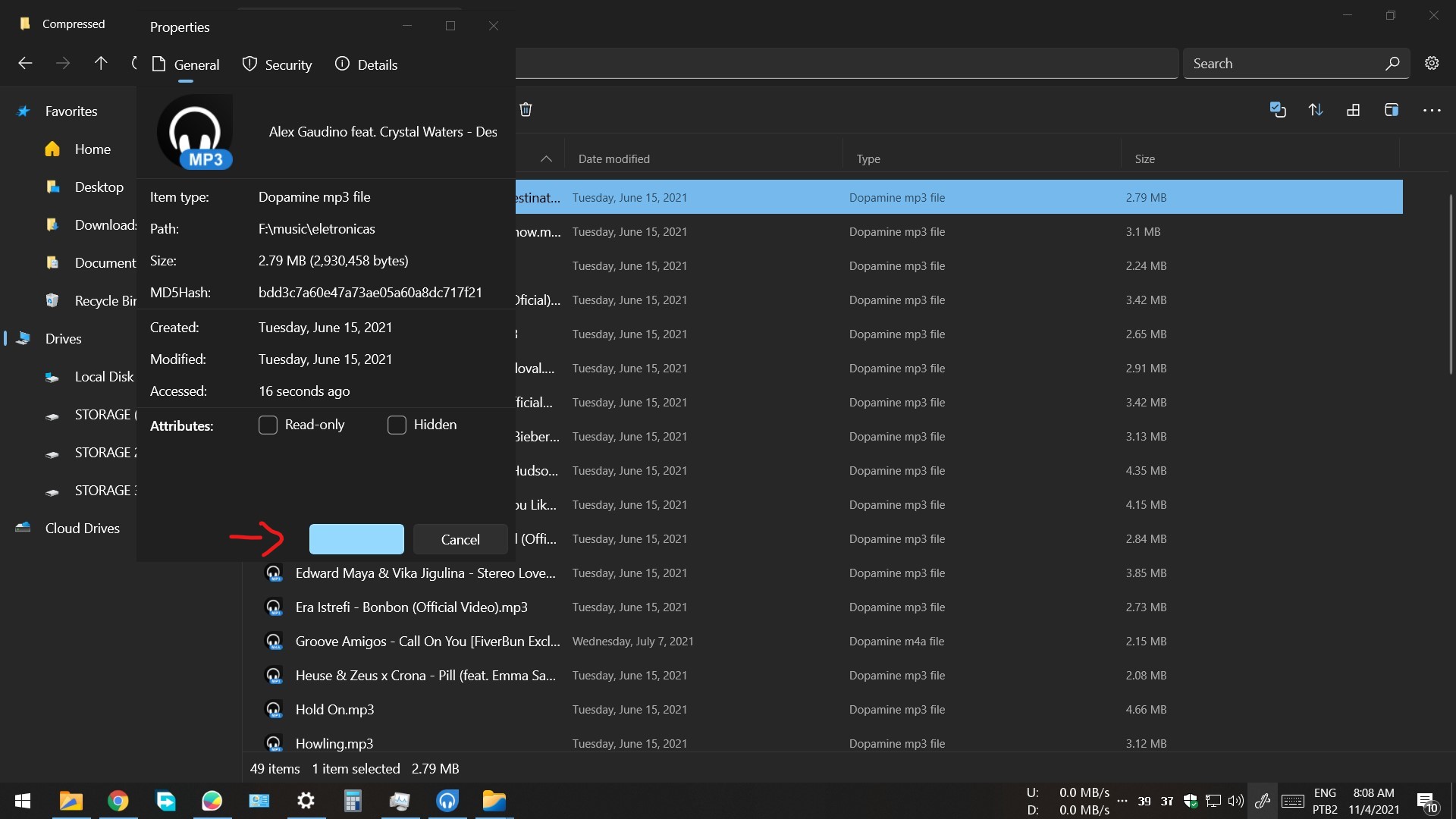Image resolution: width=1456 pixels, height=819 pixels.
Task: Toggle name column sort chevron
Action: [546, 158]
